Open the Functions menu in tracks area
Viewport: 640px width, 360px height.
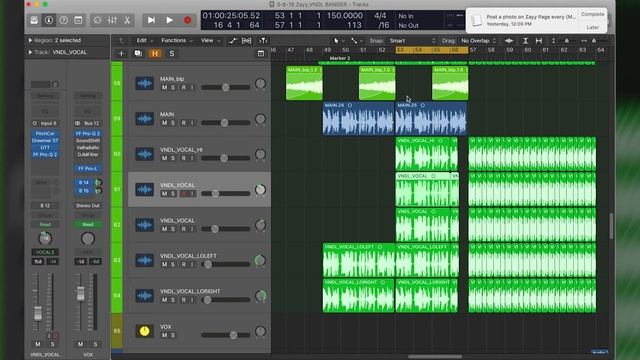tap(177, 40)
